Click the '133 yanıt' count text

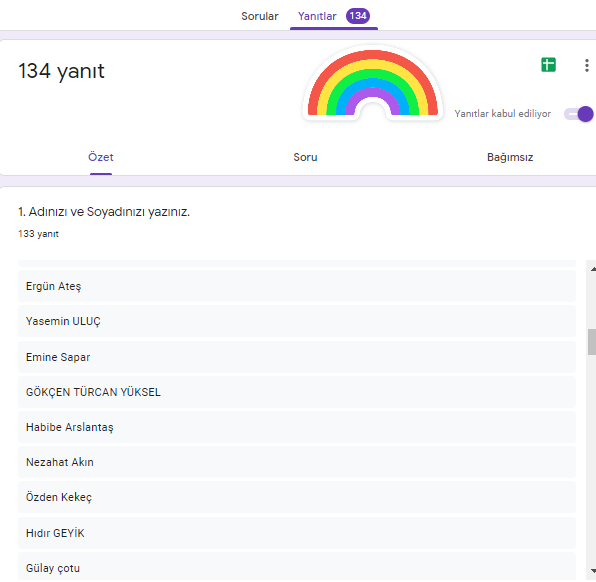(x=38, y=234)
